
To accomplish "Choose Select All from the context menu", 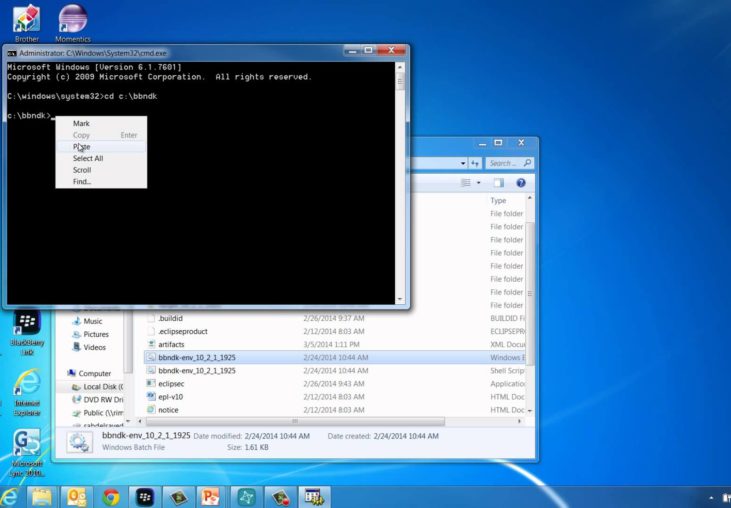I will tap(88, 159).
